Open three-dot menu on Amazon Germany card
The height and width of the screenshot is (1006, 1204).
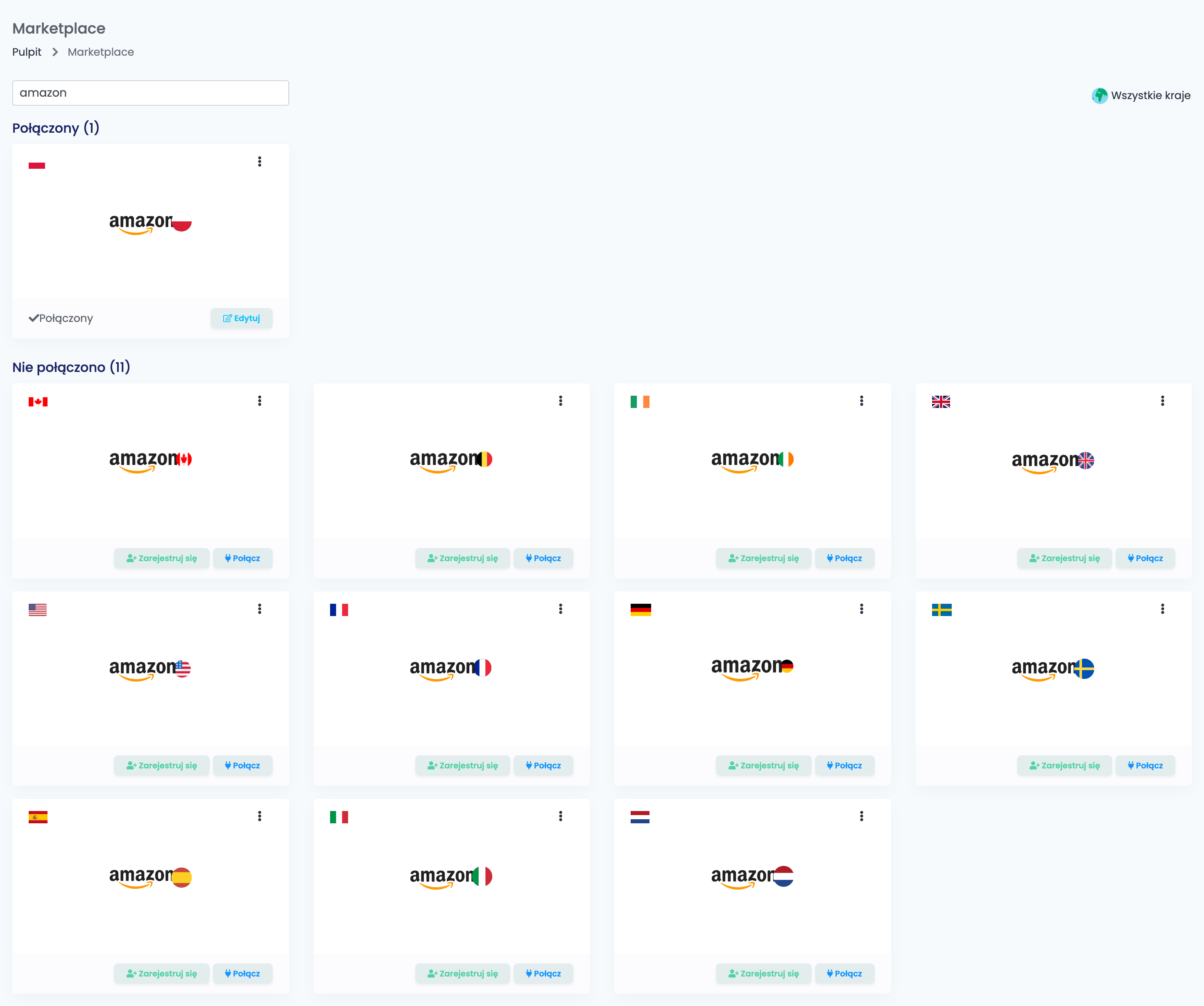coord(861,609)
